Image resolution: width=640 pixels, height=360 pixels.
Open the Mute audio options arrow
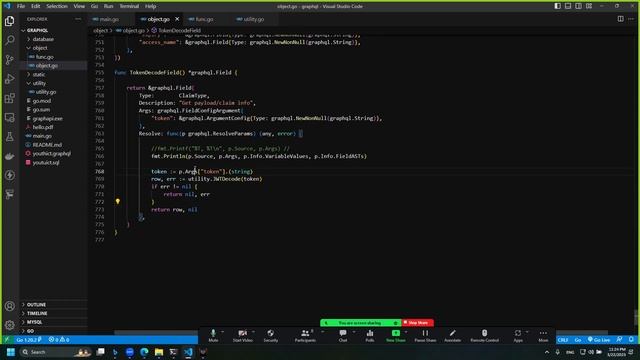[223, 332]
